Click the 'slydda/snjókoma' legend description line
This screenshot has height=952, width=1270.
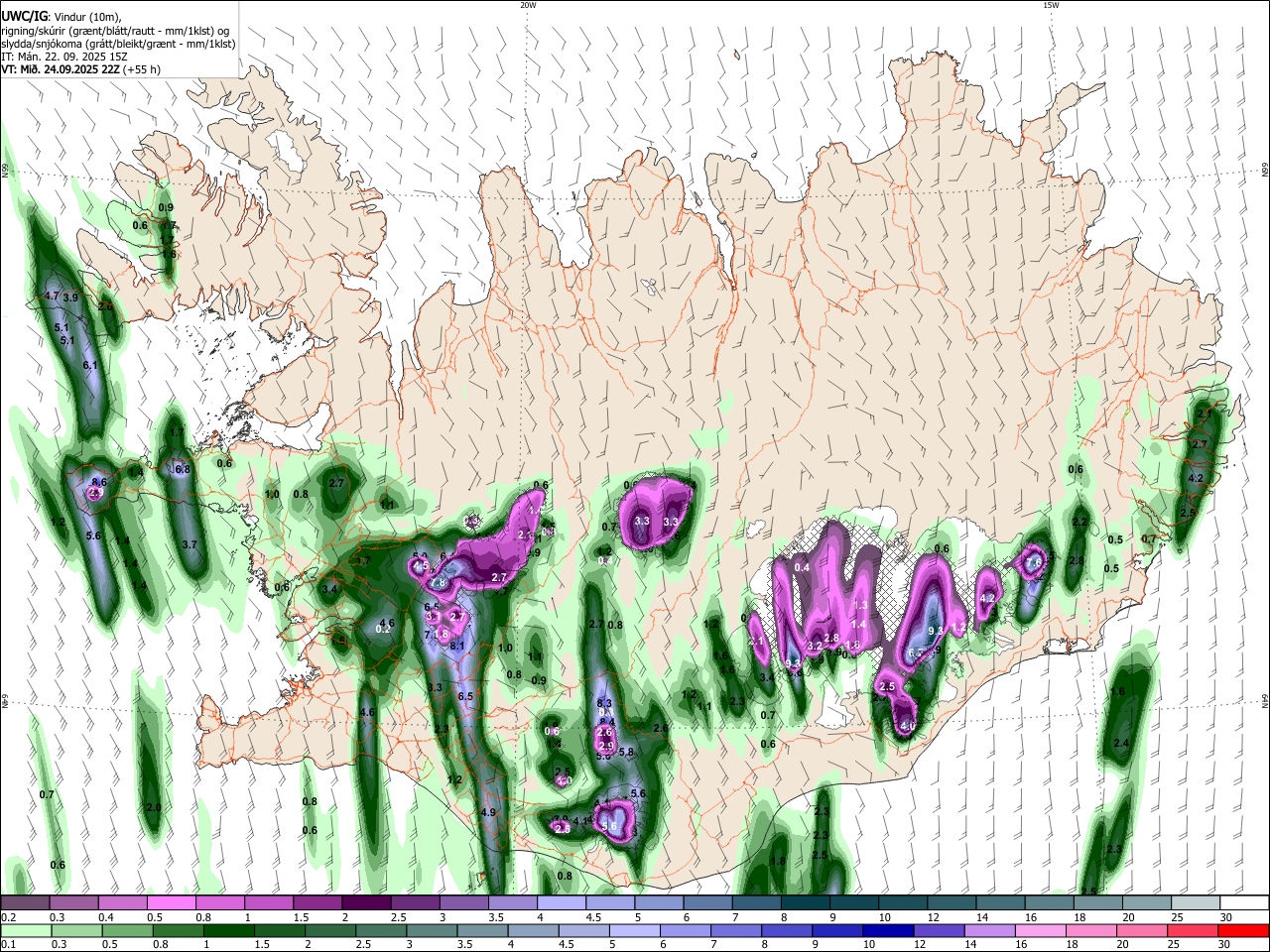[117, 44]
